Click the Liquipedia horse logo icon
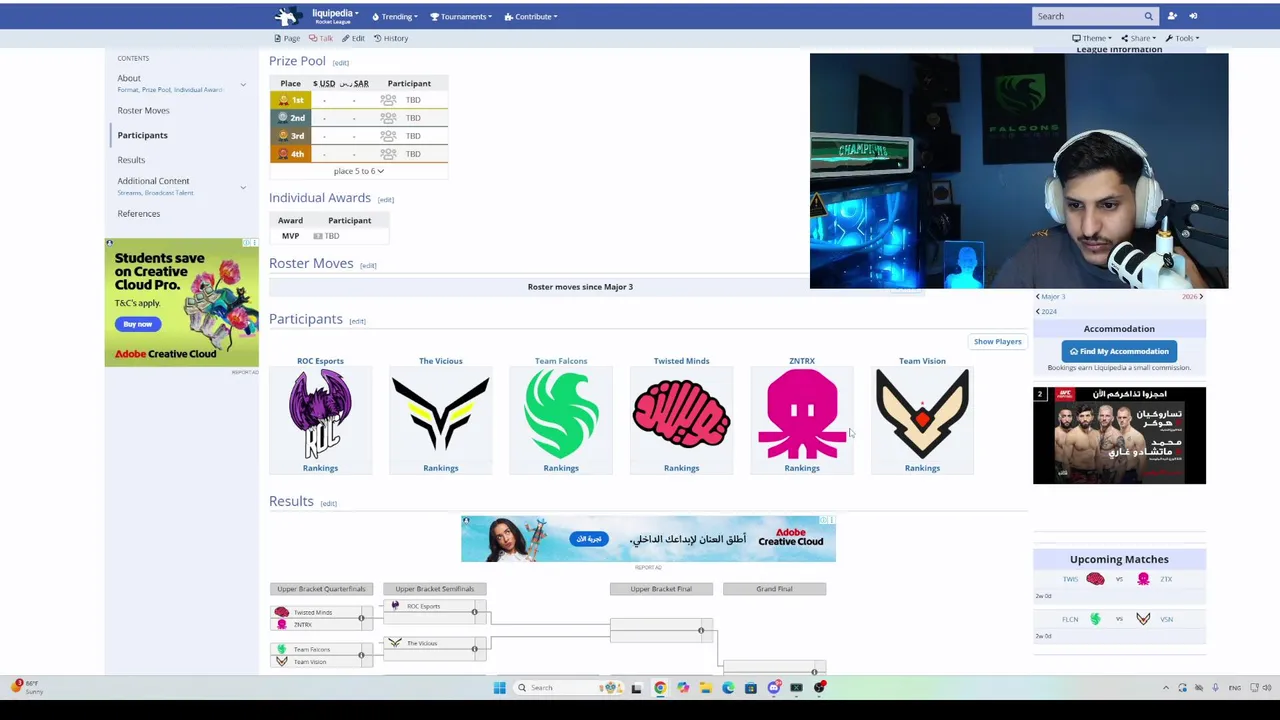Viewport: 1280px width, 720px height. 288,16
